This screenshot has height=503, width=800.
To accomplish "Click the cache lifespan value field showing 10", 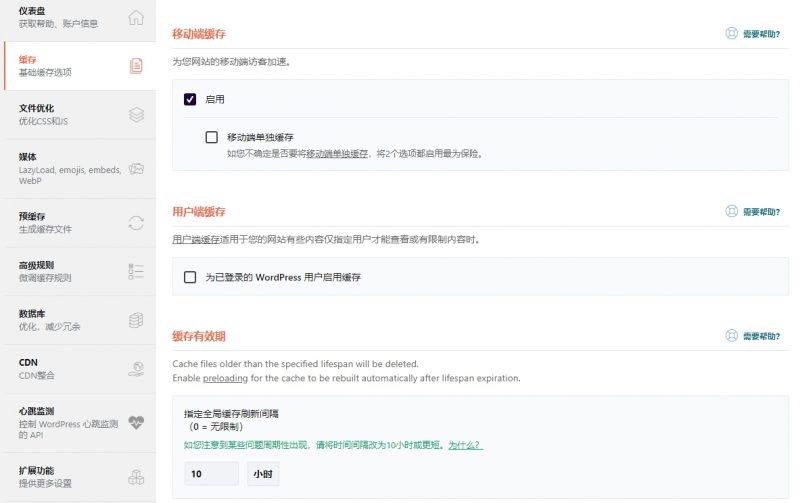I will 211,474.
